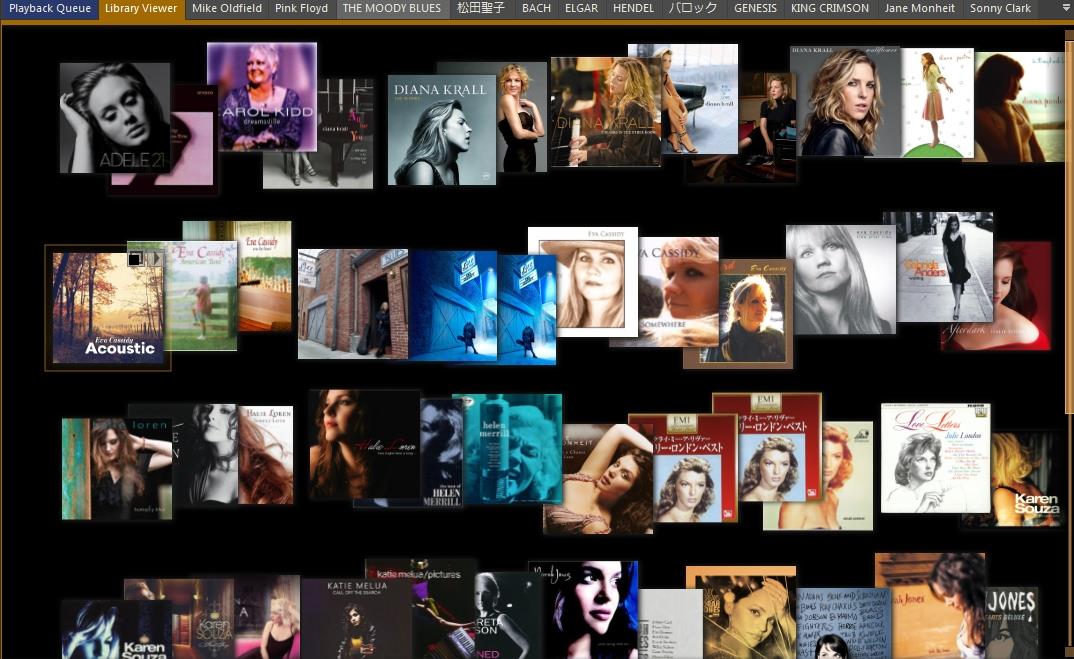Viewport: 1074px width, 659px height.
Task: Select the ELGAR tab
Action: (x=582, y=9)
